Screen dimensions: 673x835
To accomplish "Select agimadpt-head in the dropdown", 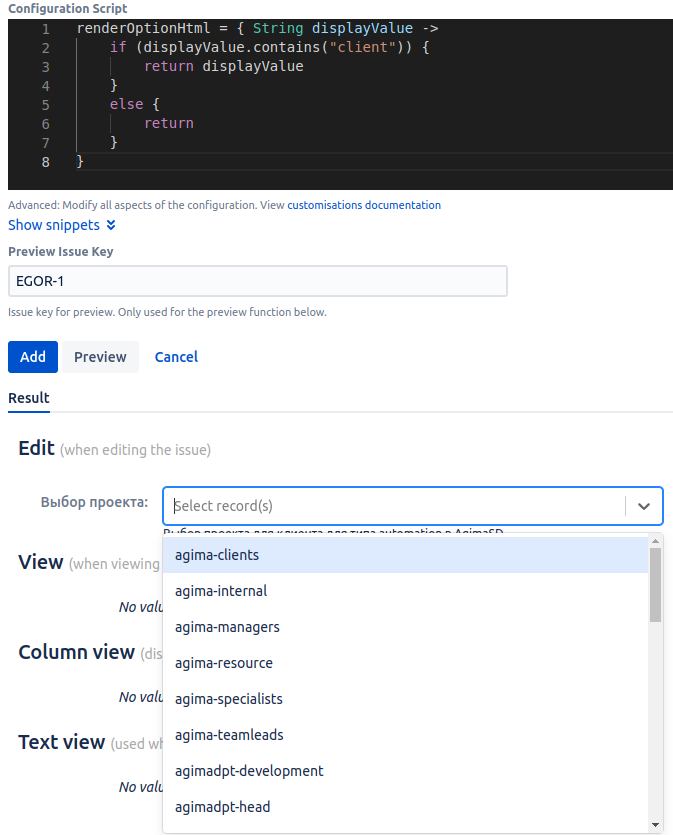I will pos(405,807).
